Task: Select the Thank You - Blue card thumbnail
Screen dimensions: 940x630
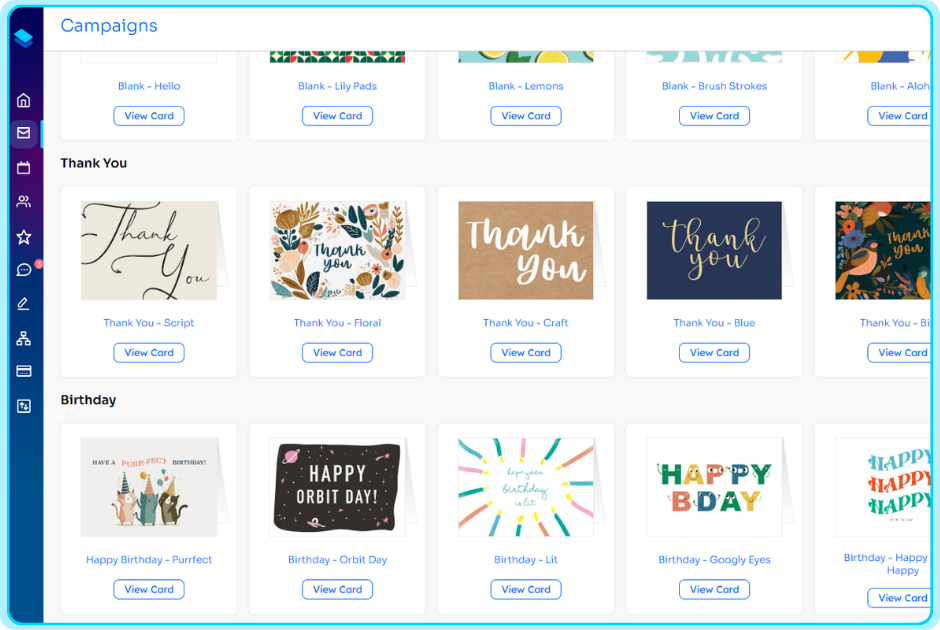Action: (x=715, y=251)
